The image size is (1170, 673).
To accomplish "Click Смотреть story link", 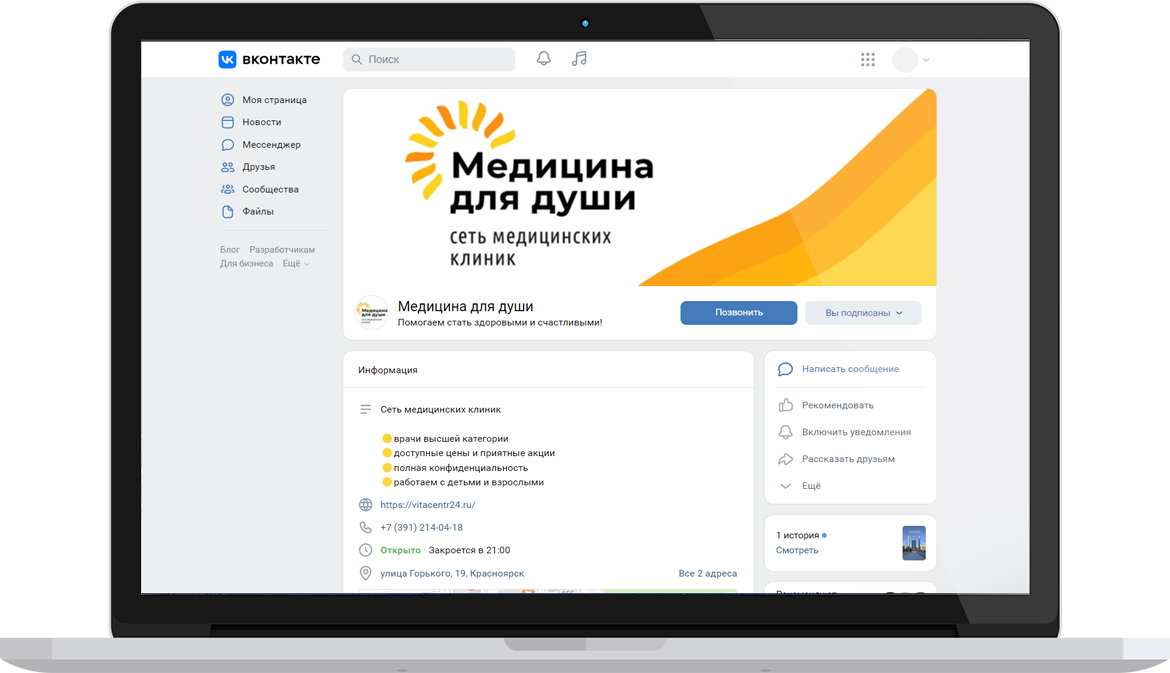I will coord(797,550).
